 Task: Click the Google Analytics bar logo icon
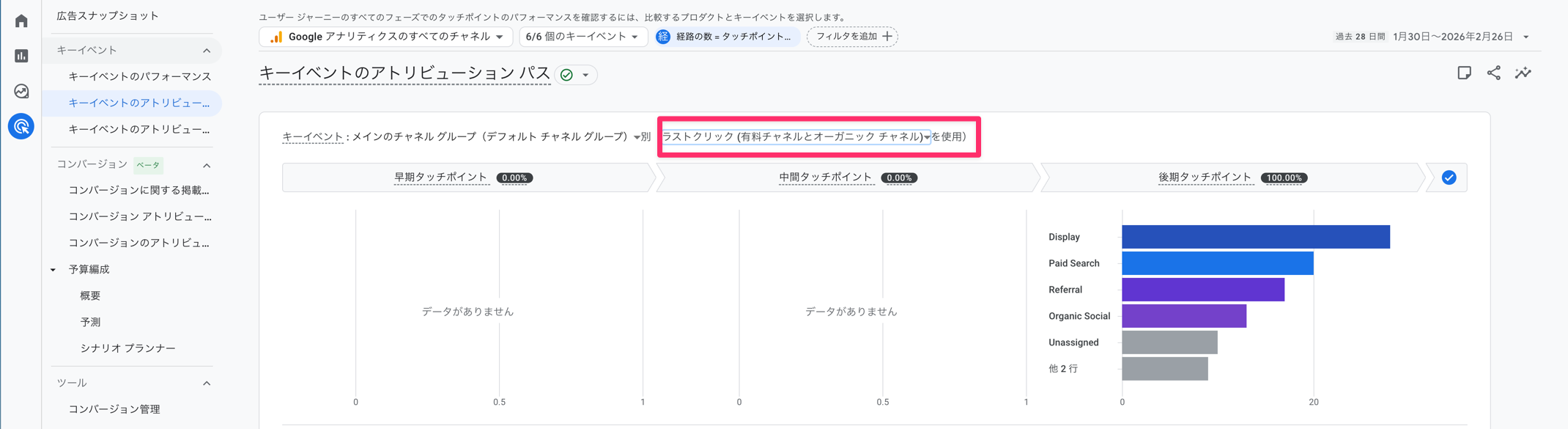point(276,37)
